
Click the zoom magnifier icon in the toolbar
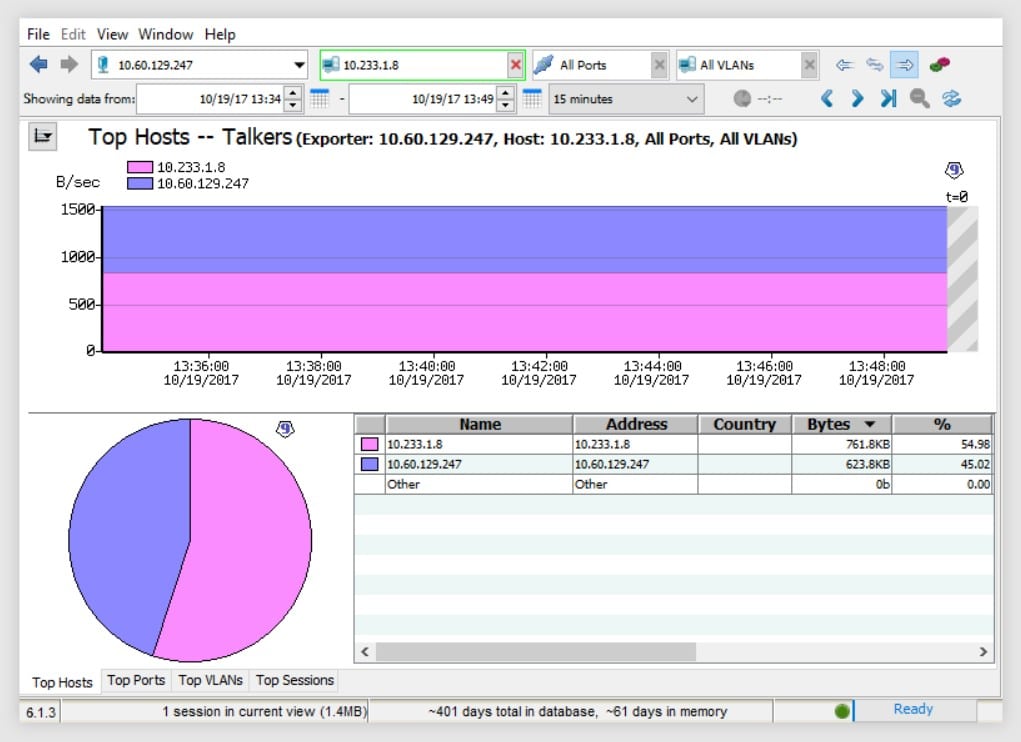919,99
